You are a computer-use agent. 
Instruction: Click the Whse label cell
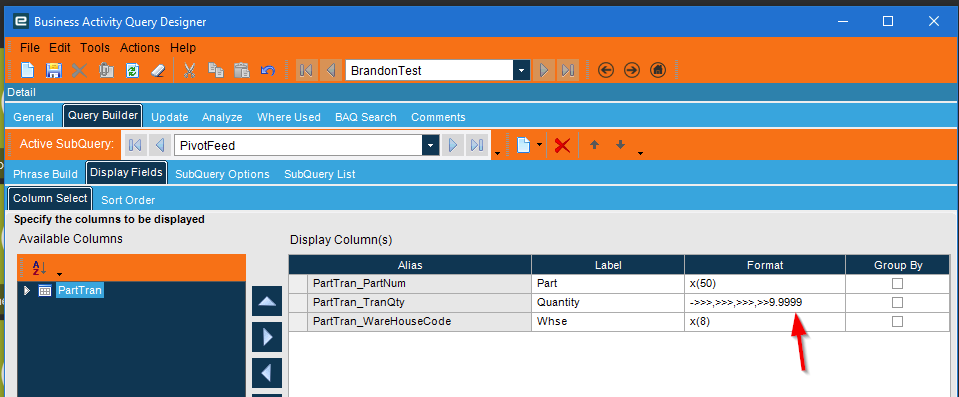[608, 321]
